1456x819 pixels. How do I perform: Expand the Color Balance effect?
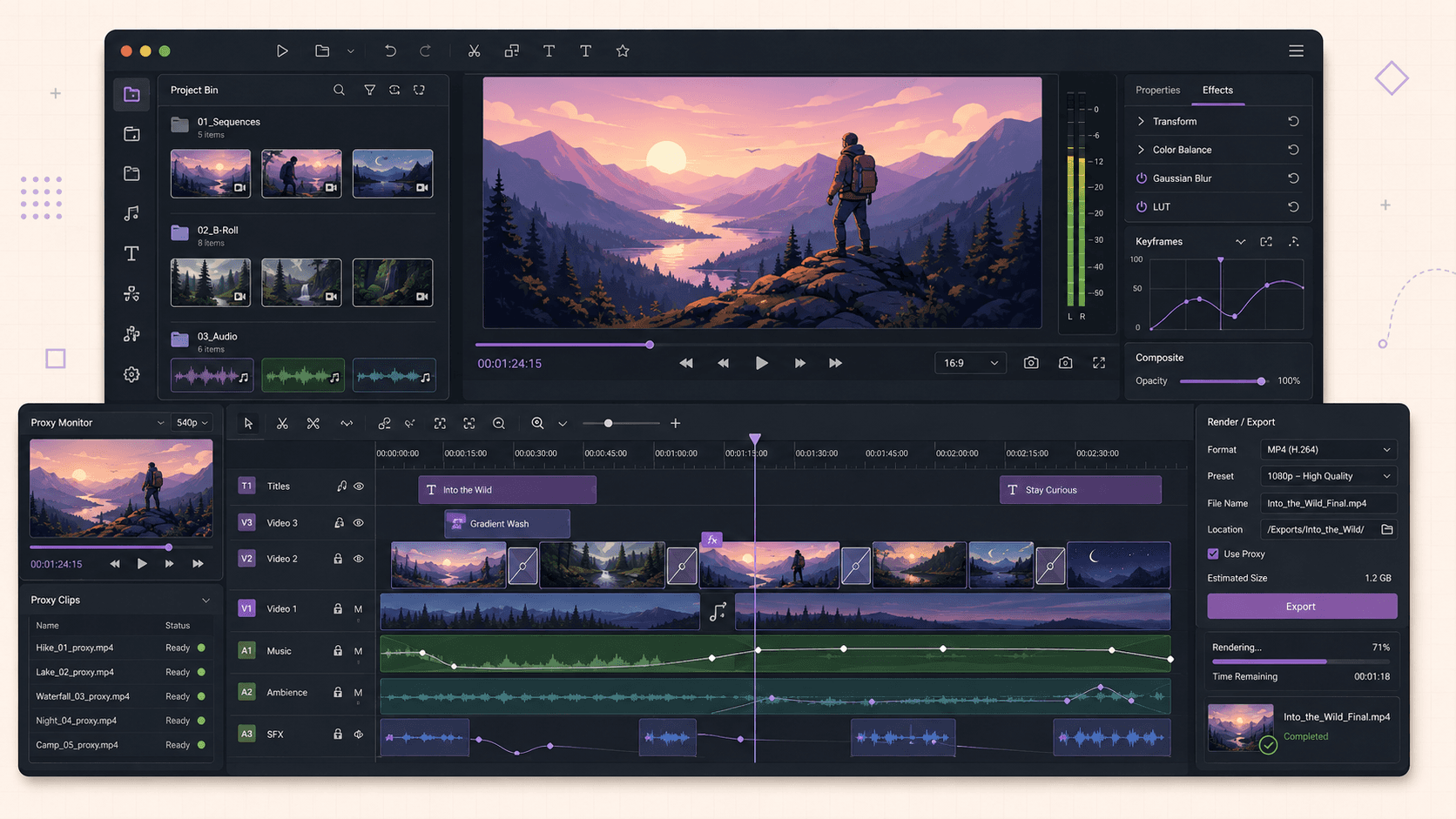tap(1141, 150)
